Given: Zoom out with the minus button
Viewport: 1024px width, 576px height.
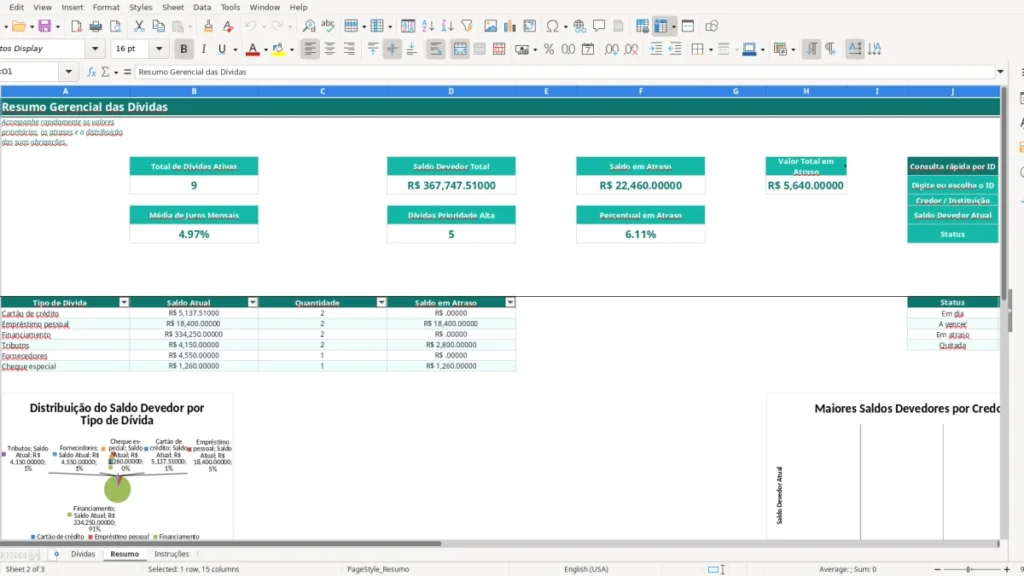Looking at the screenshot, I should (x=937, y=569).
